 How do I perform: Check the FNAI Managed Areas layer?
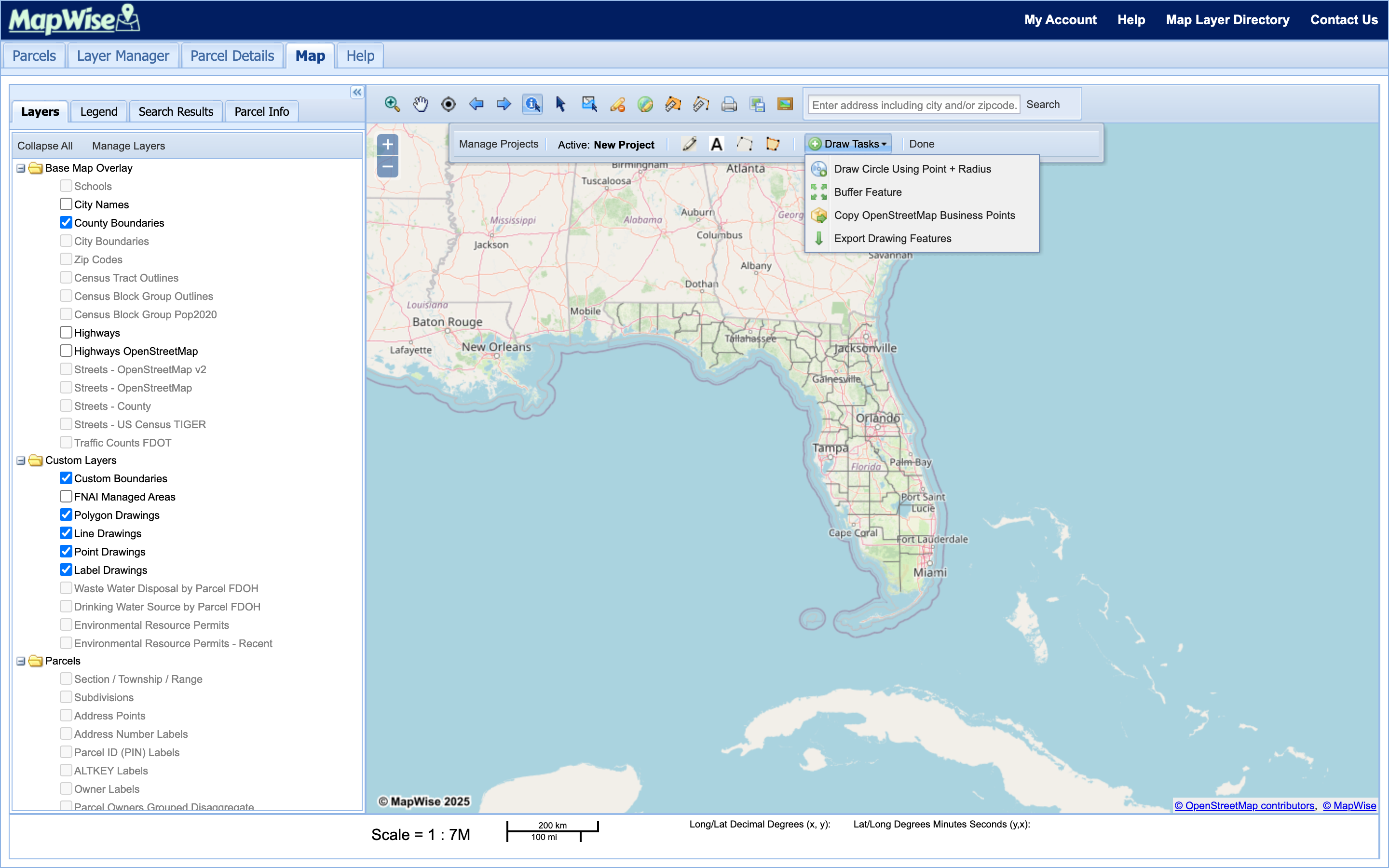[66, 497]
